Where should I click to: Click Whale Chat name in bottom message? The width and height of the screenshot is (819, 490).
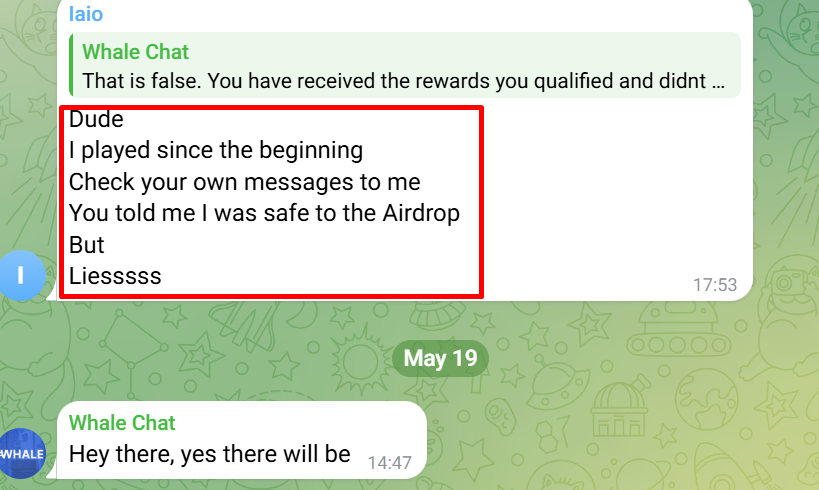point(122,423)
